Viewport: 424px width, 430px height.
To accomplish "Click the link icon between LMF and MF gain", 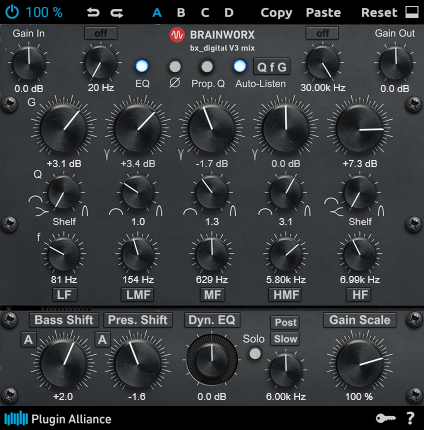I will [x=181, y=154].
